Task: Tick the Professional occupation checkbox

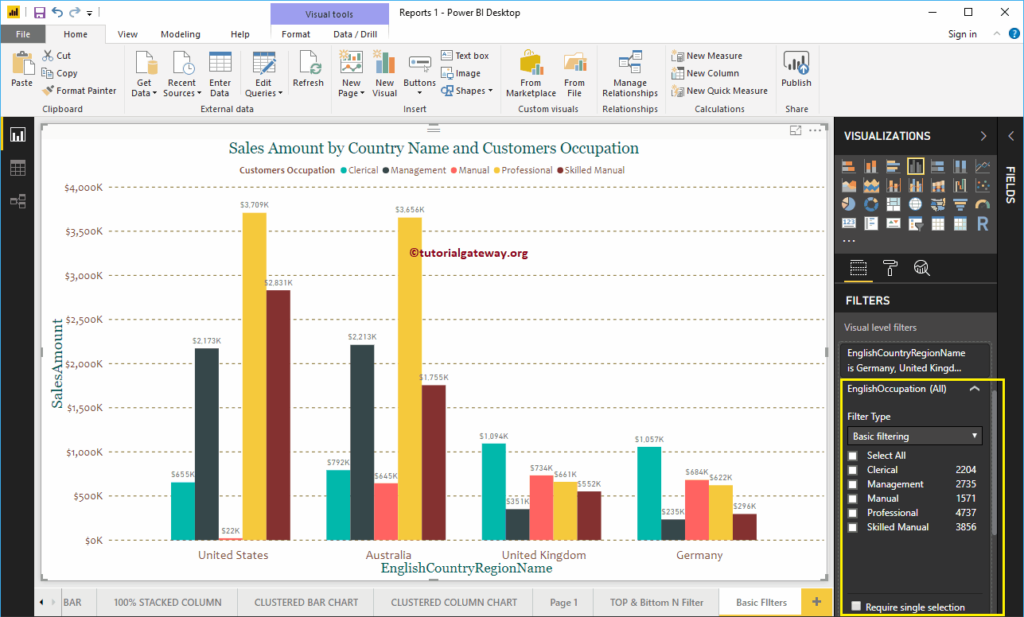Action: pyautogui.click(x=852, y=513)
